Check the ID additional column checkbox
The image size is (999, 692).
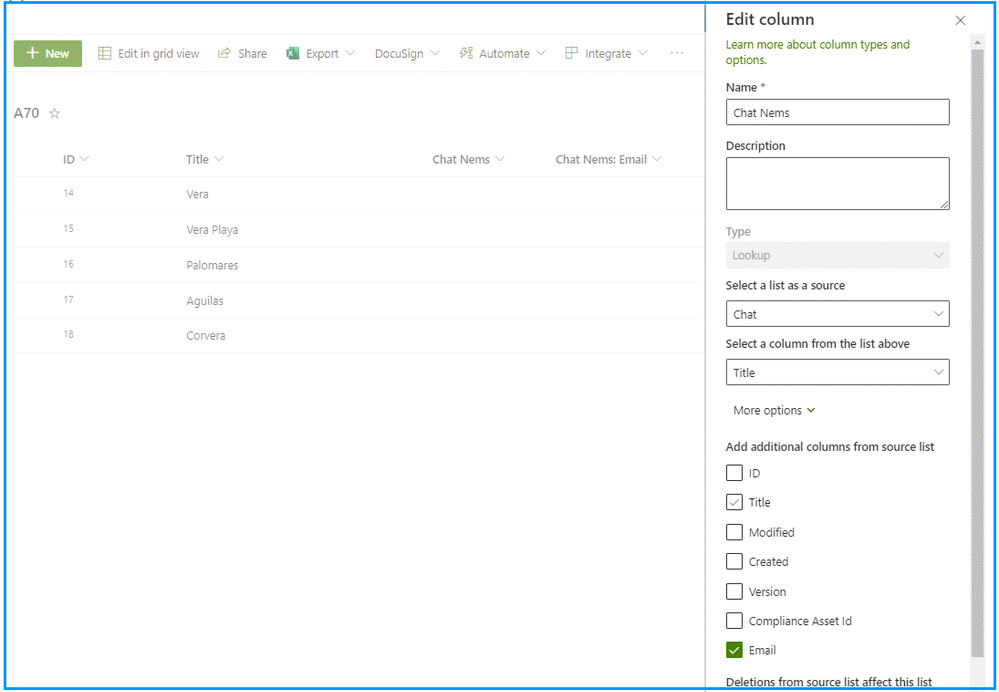[735, 473]
